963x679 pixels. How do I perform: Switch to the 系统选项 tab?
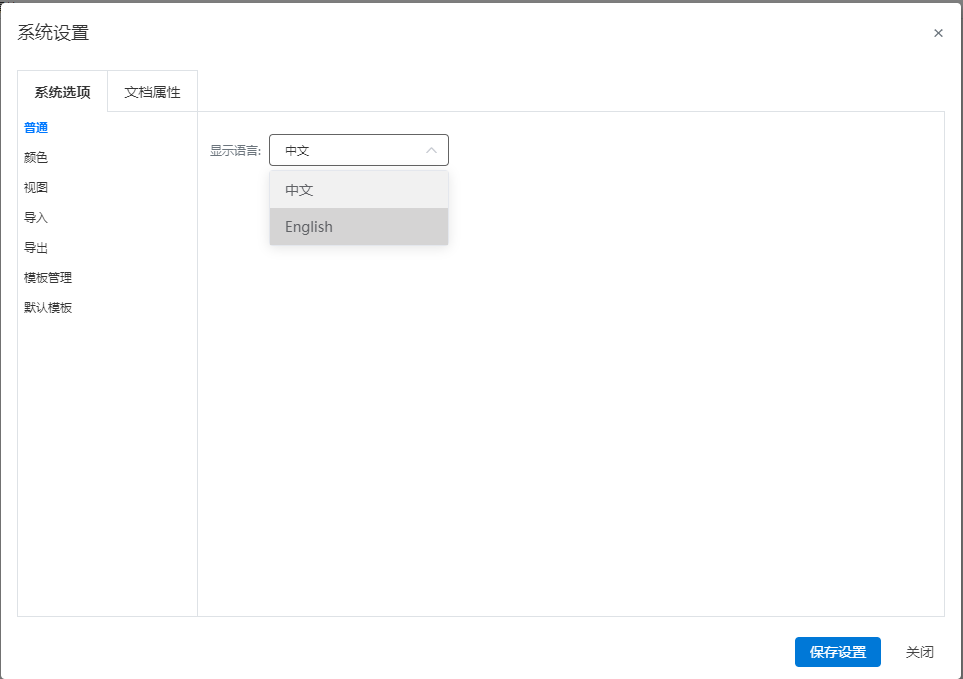click(63, 92)
